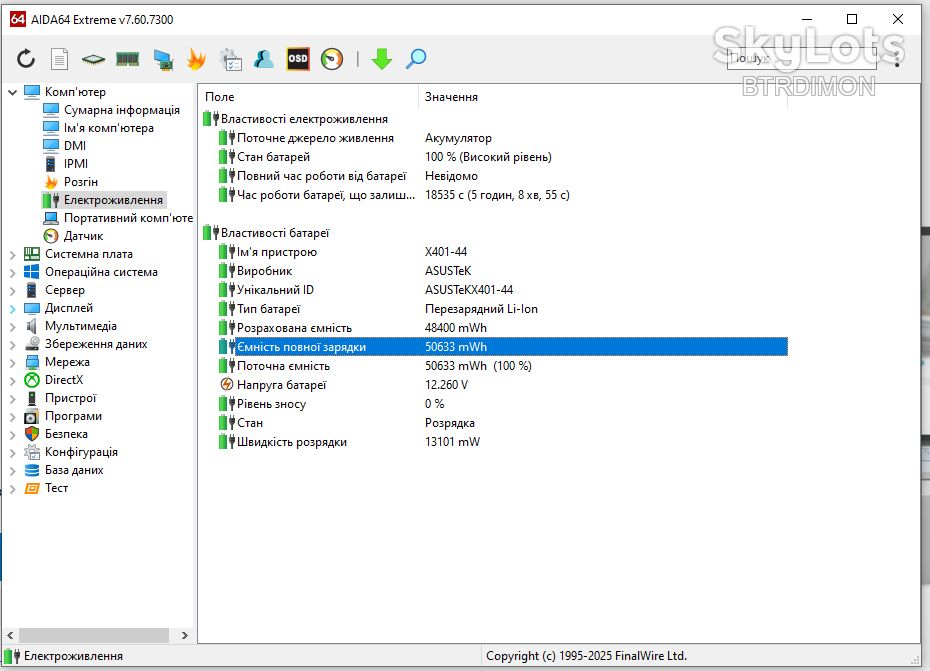Viewport: 930px width, 671px height.
Task: Click the right scroll arrow of tree panel
Action: click(x=184, y=635)
